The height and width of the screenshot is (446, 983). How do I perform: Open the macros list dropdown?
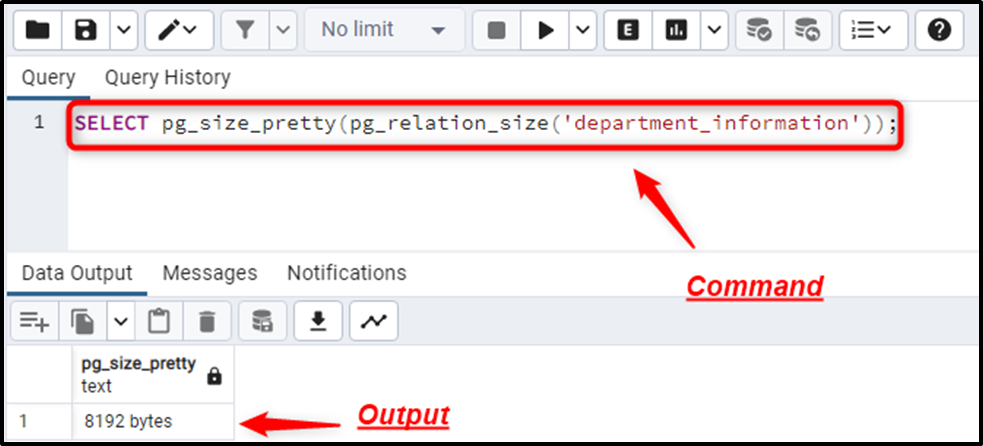point(873,30)
